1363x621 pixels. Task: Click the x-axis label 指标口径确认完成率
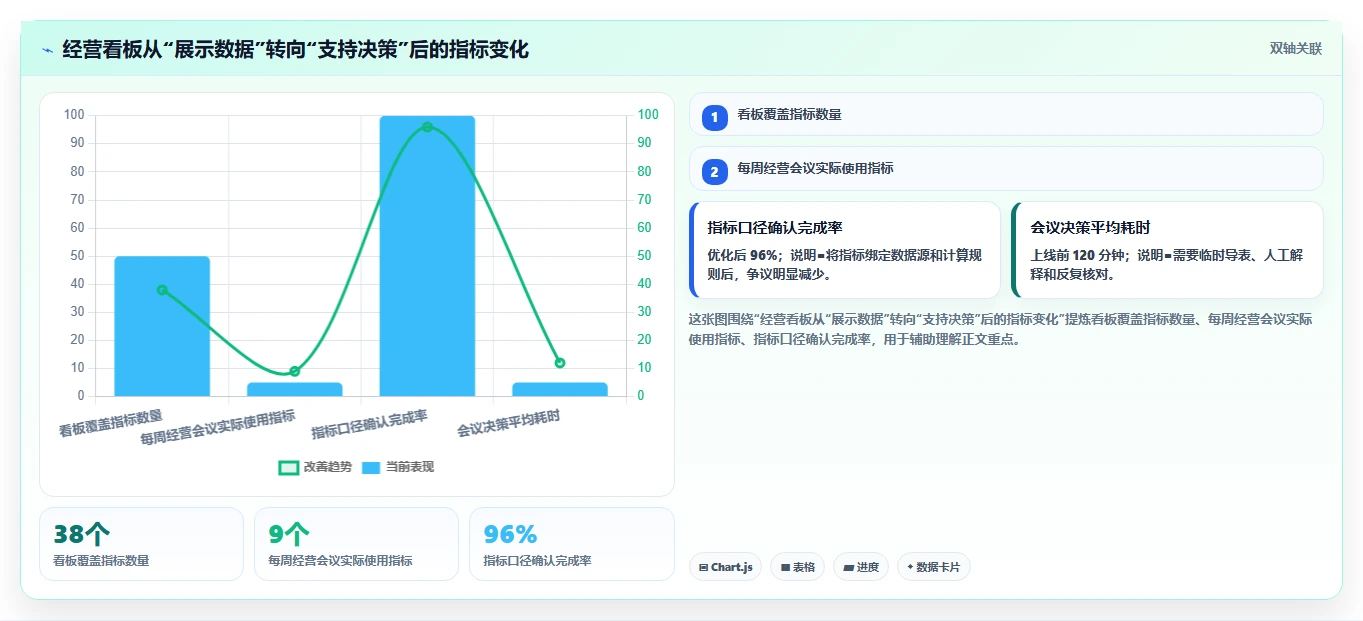369,424
